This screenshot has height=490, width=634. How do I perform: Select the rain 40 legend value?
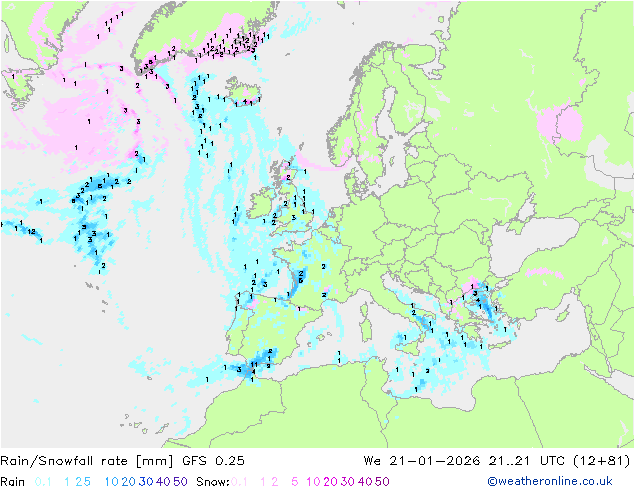(163, 482)
